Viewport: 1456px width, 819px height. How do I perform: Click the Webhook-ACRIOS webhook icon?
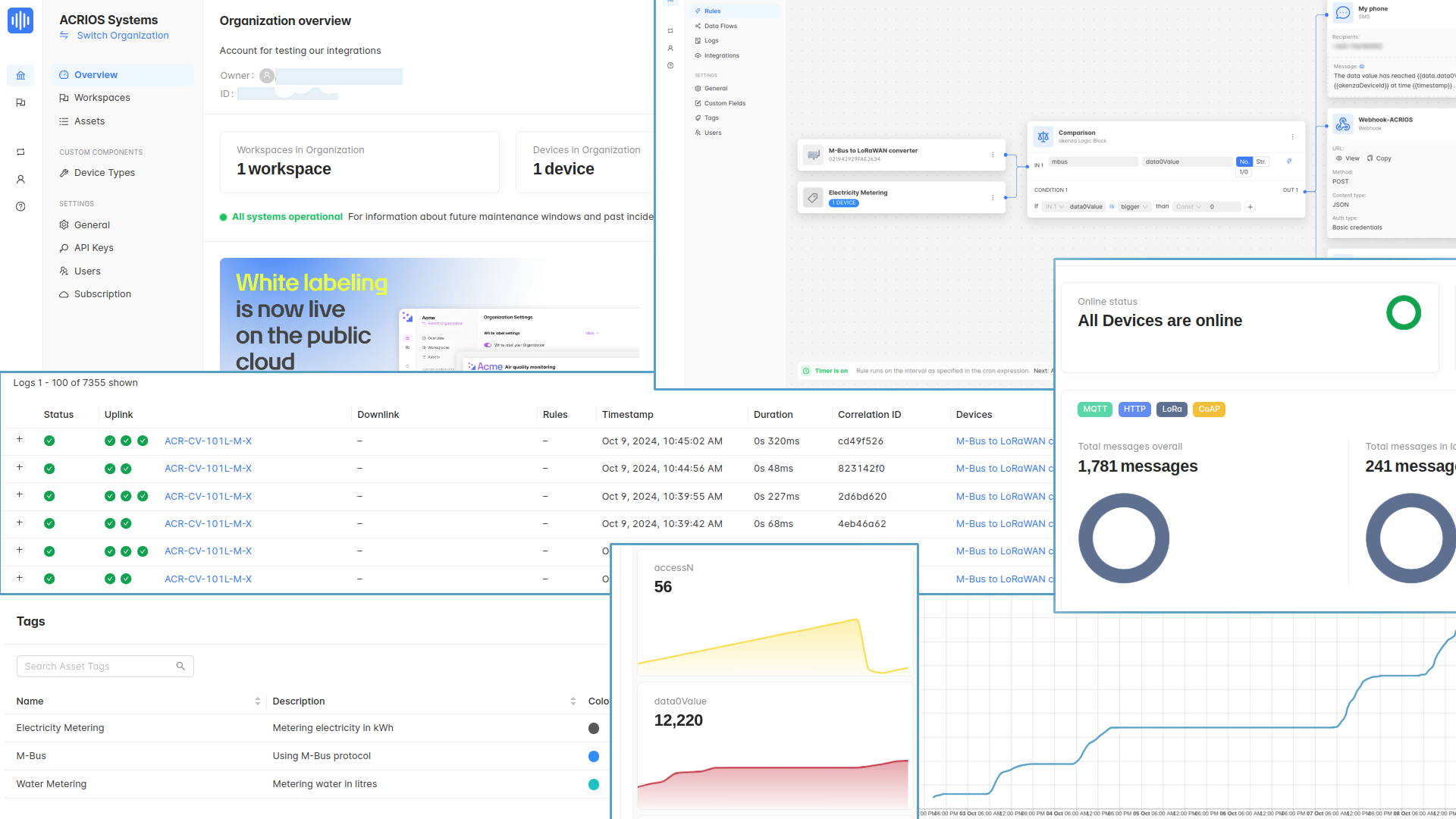(1343, 124)
